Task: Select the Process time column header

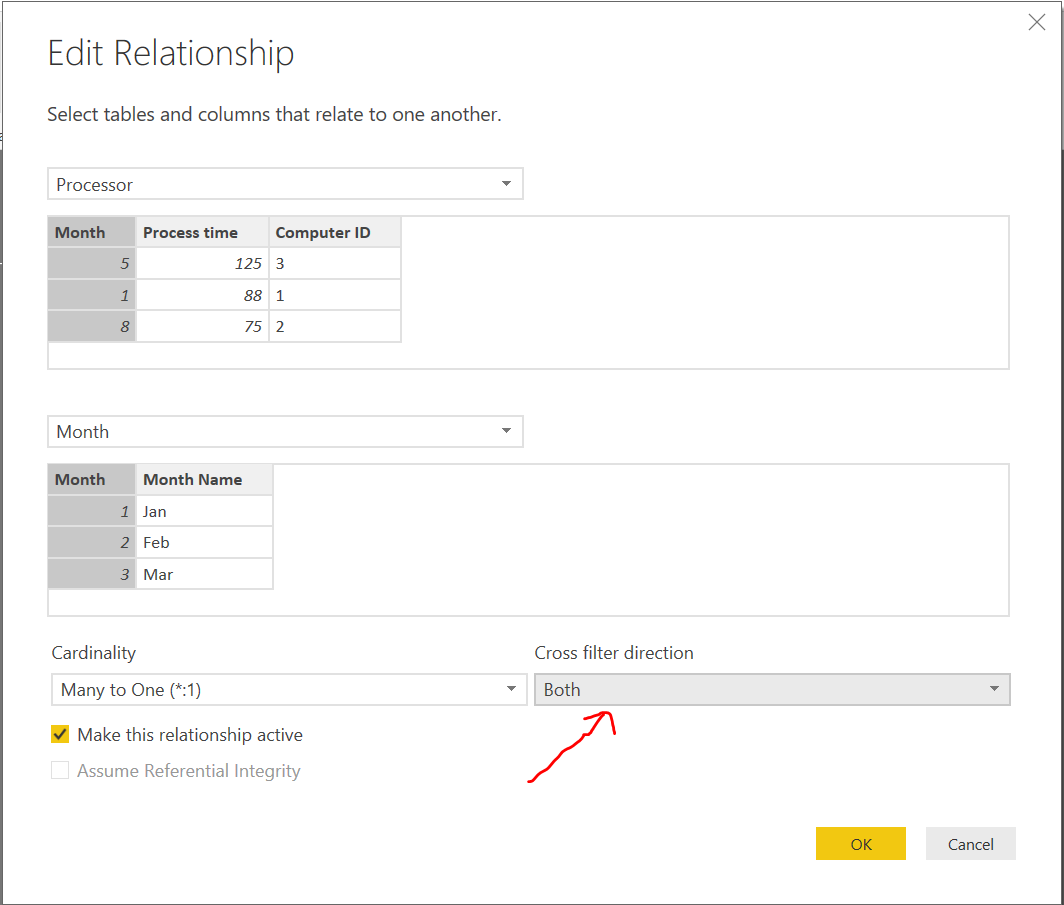Action: tap(202, 233)
